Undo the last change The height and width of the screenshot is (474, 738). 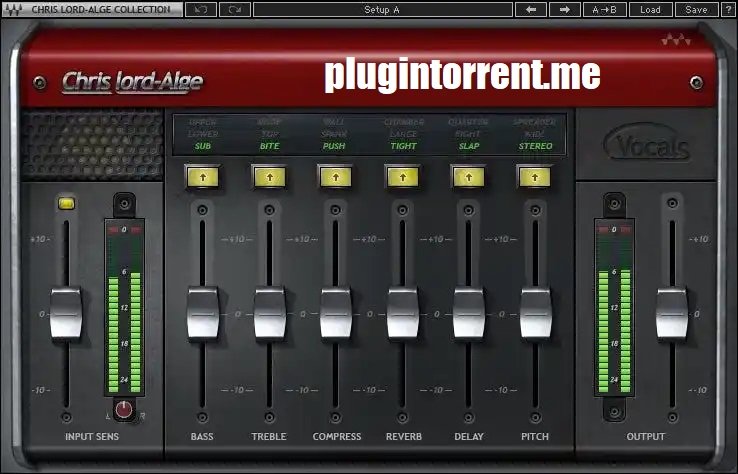[201, 9]
